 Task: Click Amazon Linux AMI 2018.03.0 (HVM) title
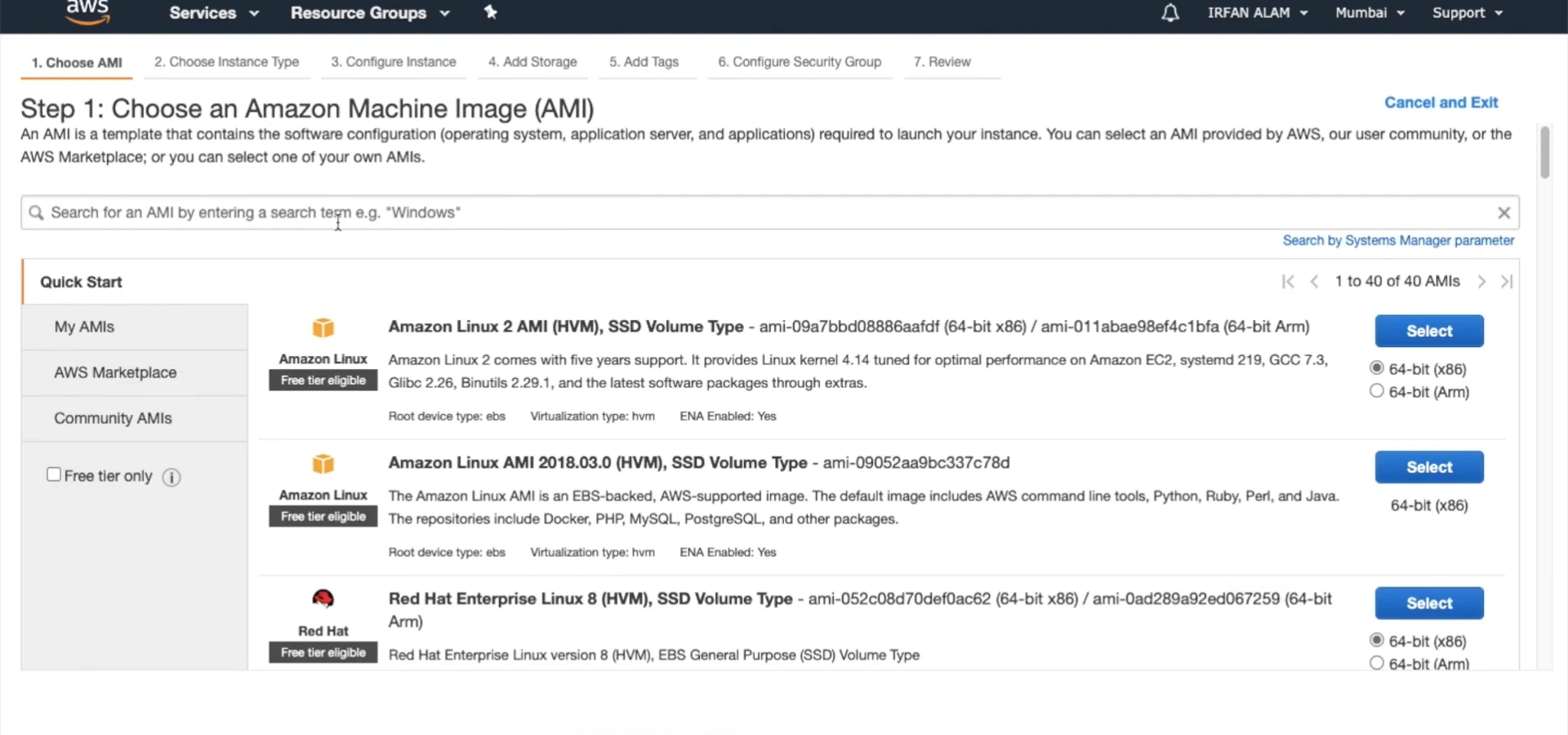click(x=598, y=463)
